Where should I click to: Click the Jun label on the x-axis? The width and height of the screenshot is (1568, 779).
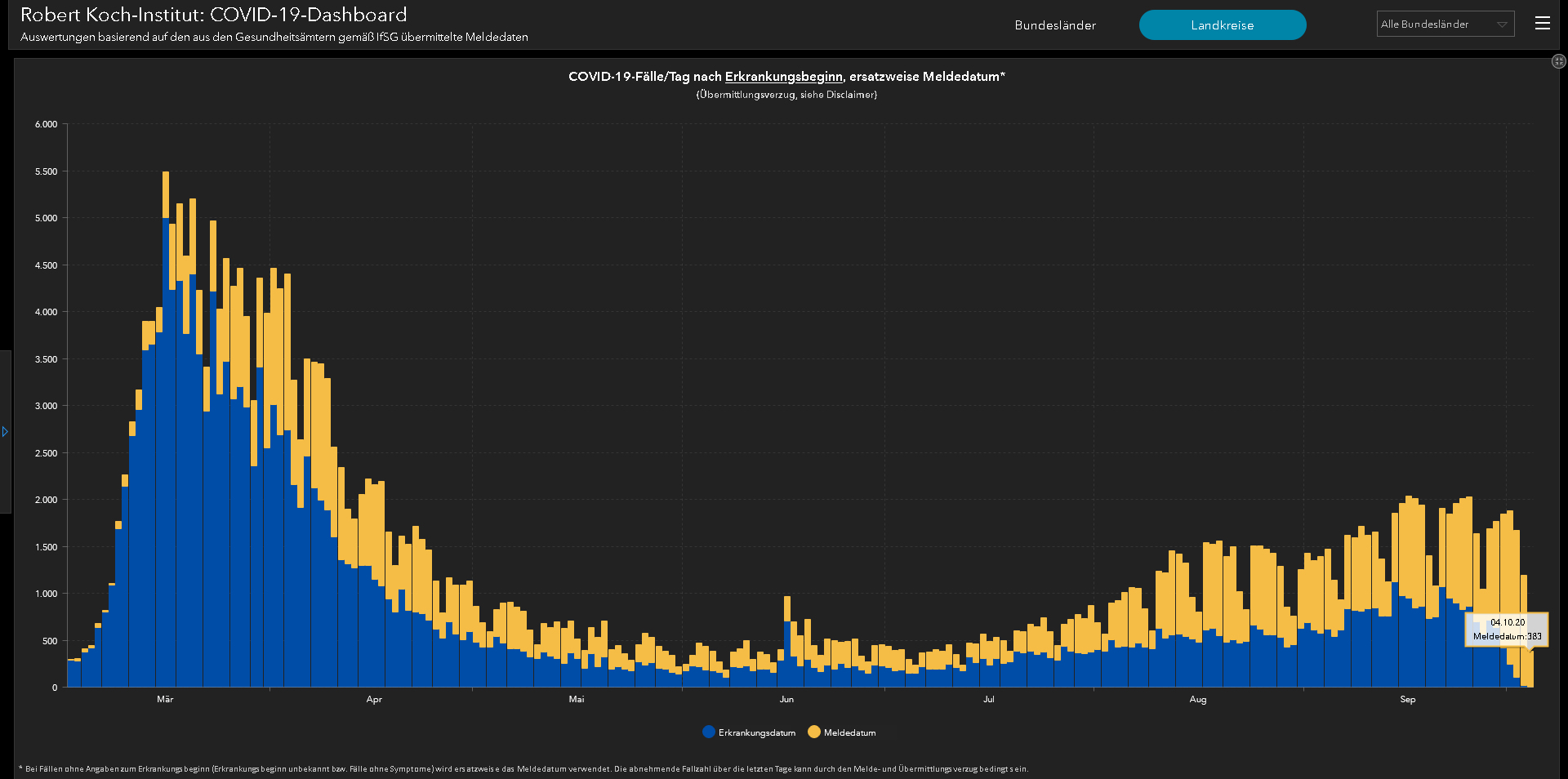coord(786,700)
